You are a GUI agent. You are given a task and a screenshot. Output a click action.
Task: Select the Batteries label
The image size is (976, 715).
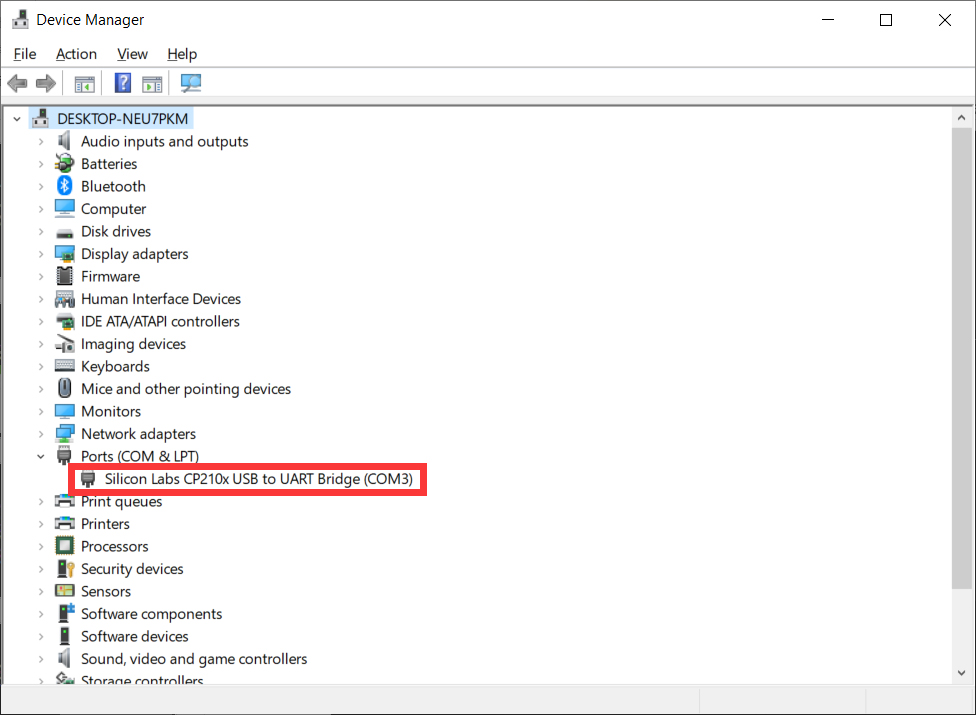point(109,164)
